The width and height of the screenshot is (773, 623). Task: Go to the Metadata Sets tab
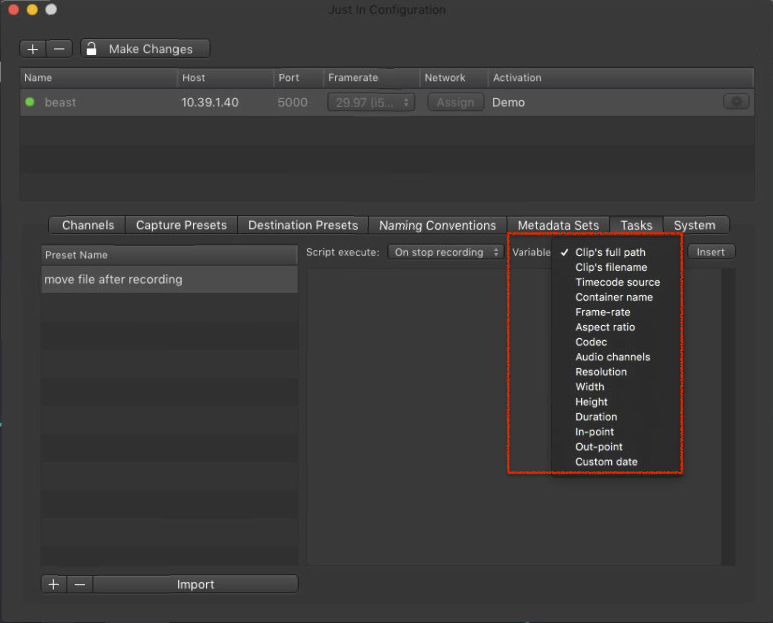558,225
